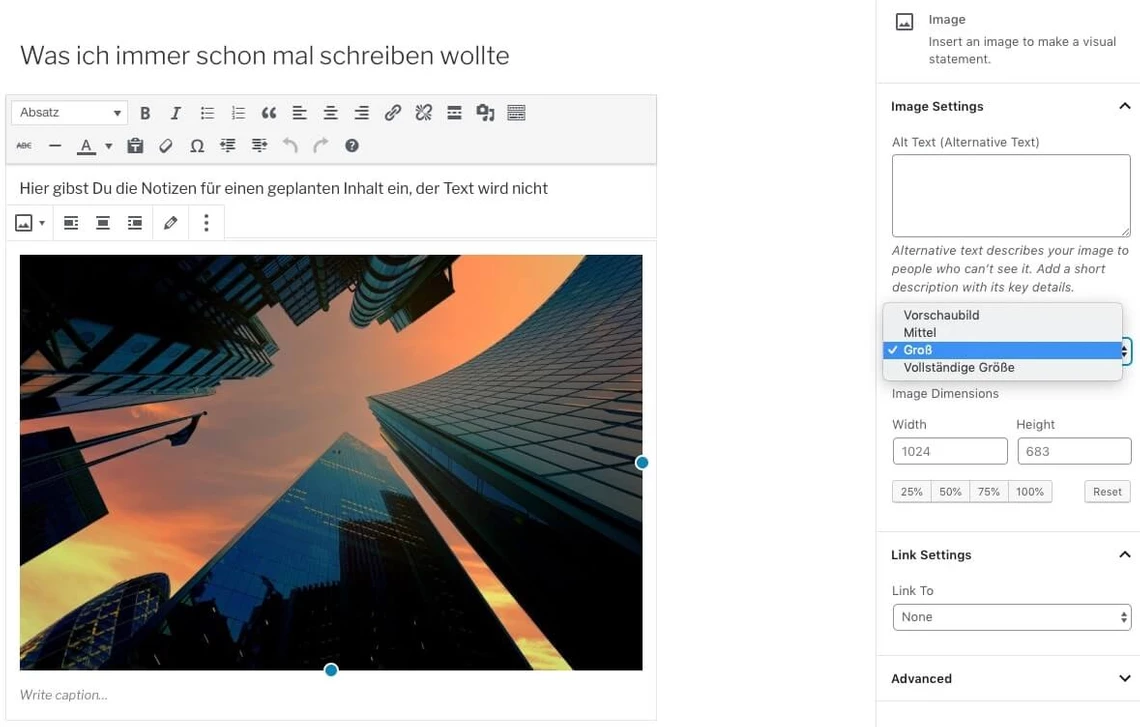Collapse the Image Settings panel
The width and height of the screenshot is (1140, 727).
point(1124,106)
